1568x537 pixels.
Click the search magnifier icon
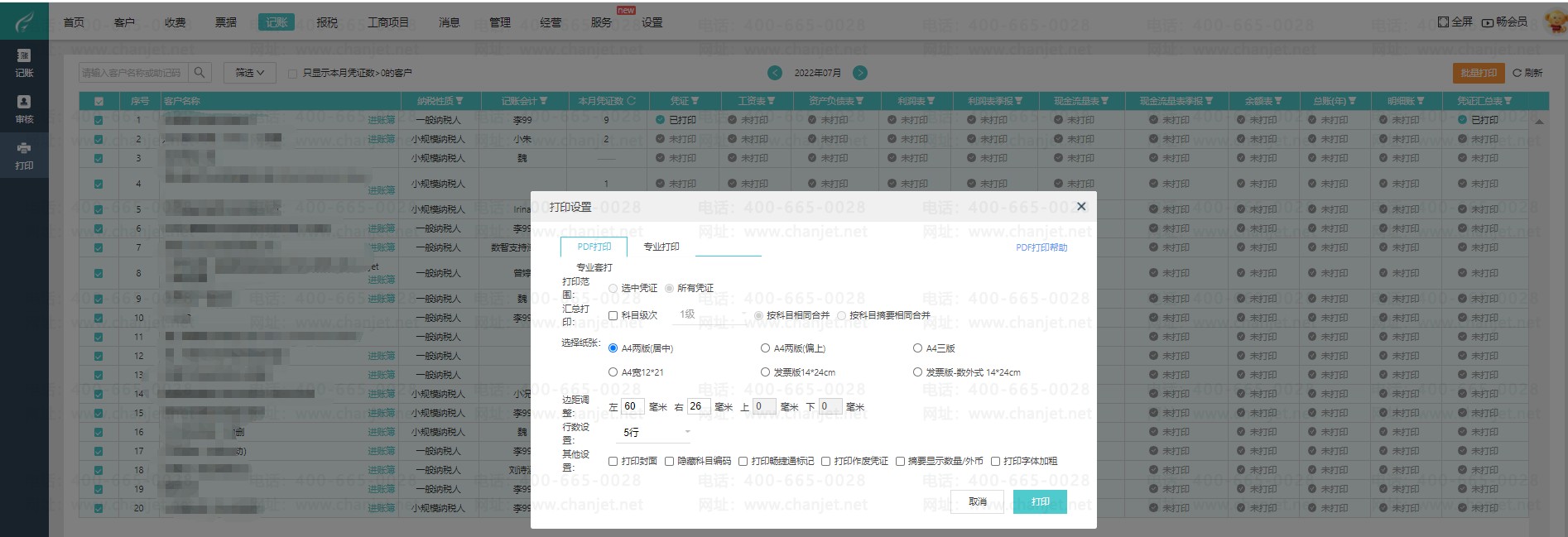(200, 73)
